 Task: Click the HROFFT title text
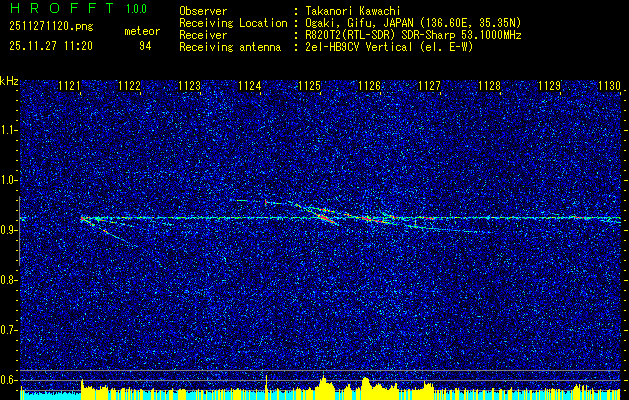[x=62, y=8]
